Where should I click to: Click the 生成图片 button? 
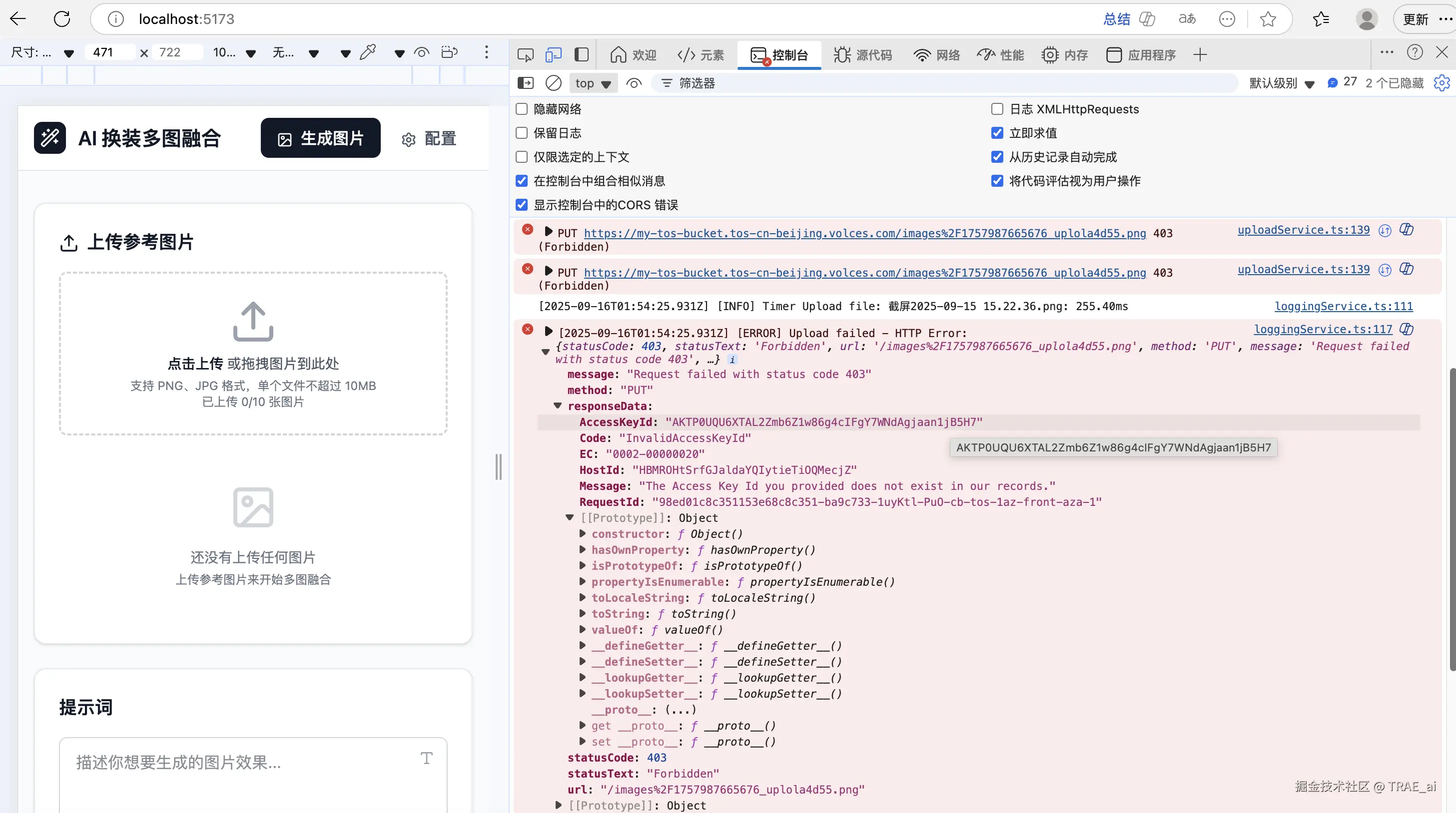pos(320,138)
